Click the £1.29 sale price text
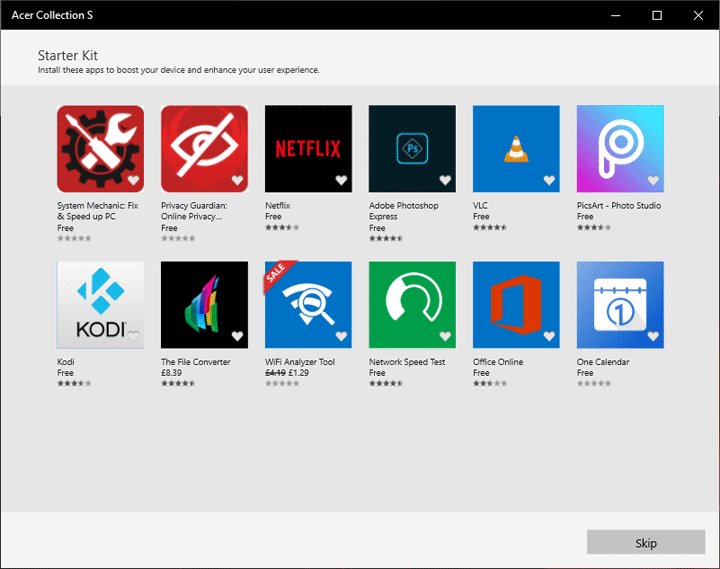 point(298,372)
